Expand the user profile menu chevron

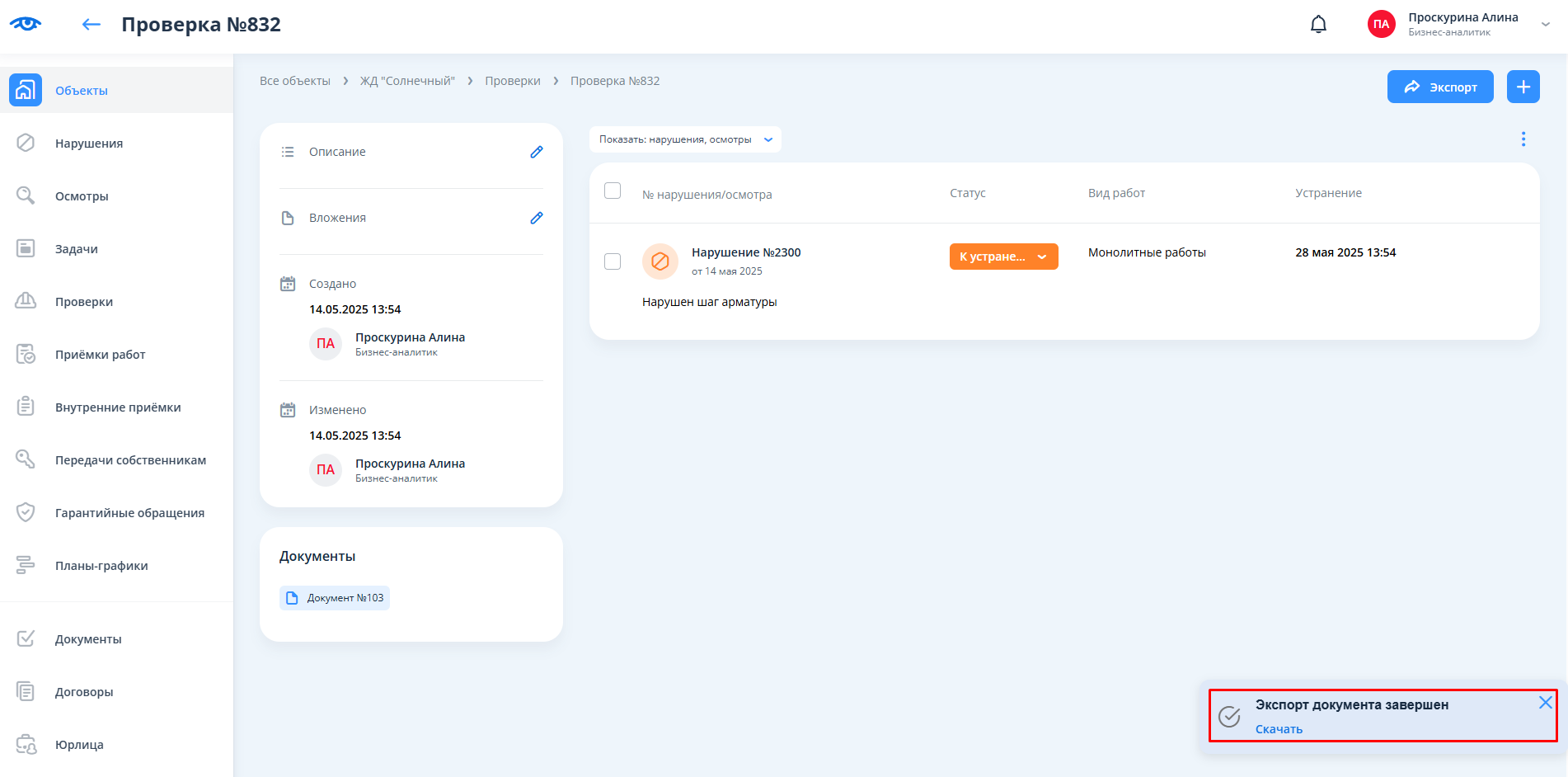click(1545, 25)
